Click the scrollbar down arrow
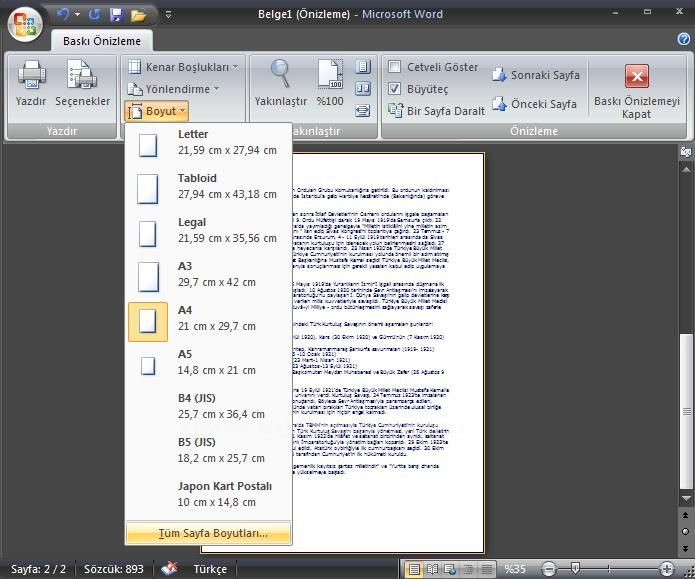This screenshot has height=579, width=695. coord(686,498)
